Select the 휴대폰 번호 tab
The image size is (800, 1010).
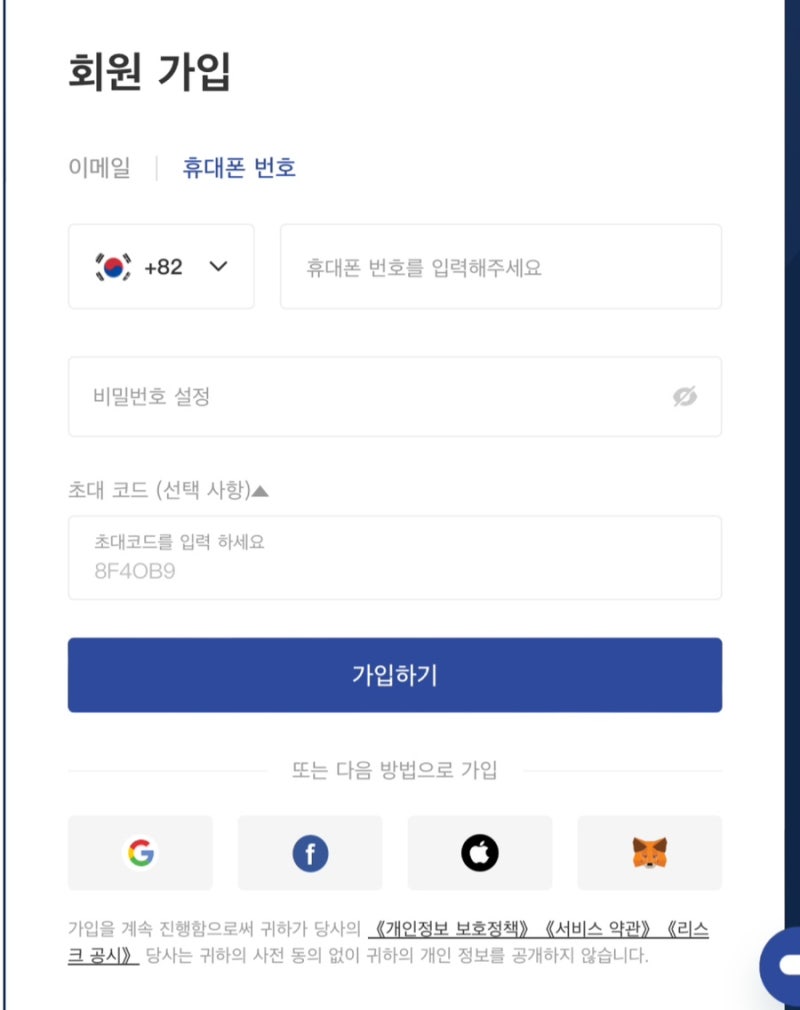238,169
